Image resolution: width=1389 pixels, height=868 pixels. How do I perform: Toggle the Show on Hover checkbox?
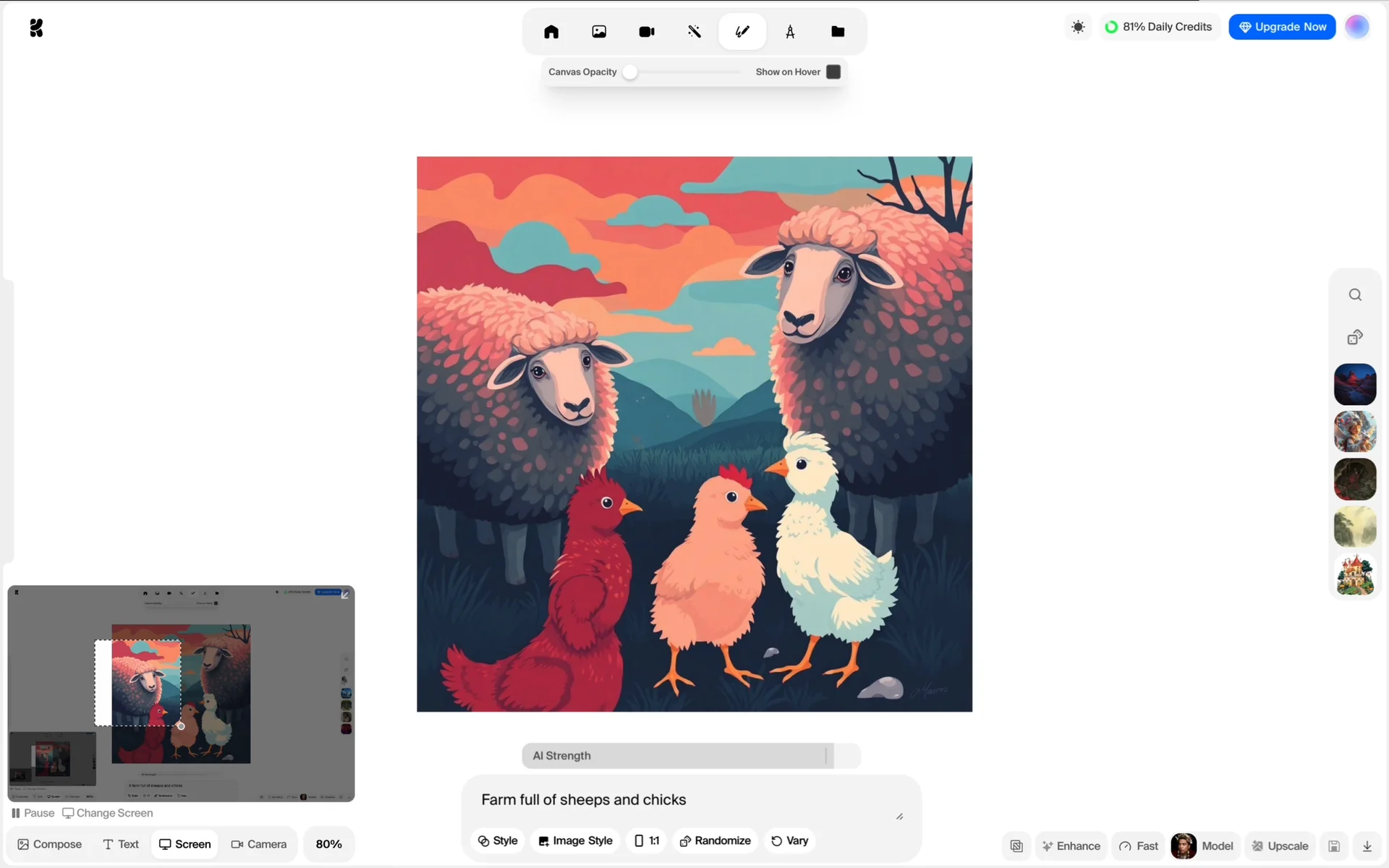833,72
